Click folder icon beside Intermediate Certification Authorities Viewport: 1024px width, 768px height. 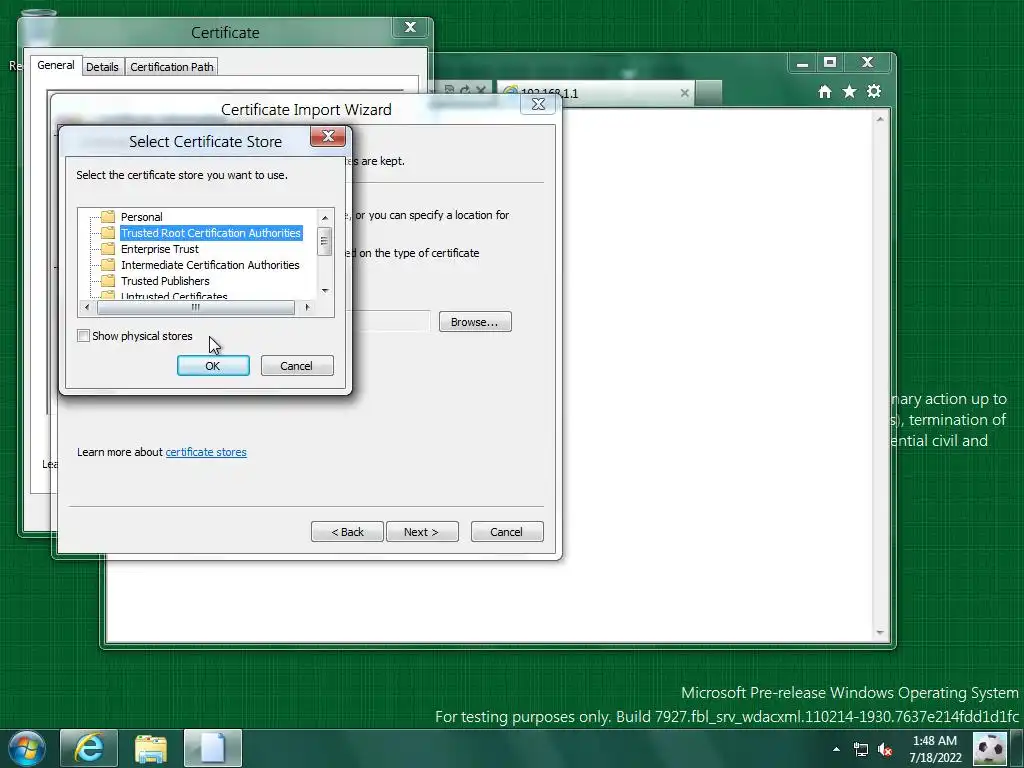pos(108,264)
